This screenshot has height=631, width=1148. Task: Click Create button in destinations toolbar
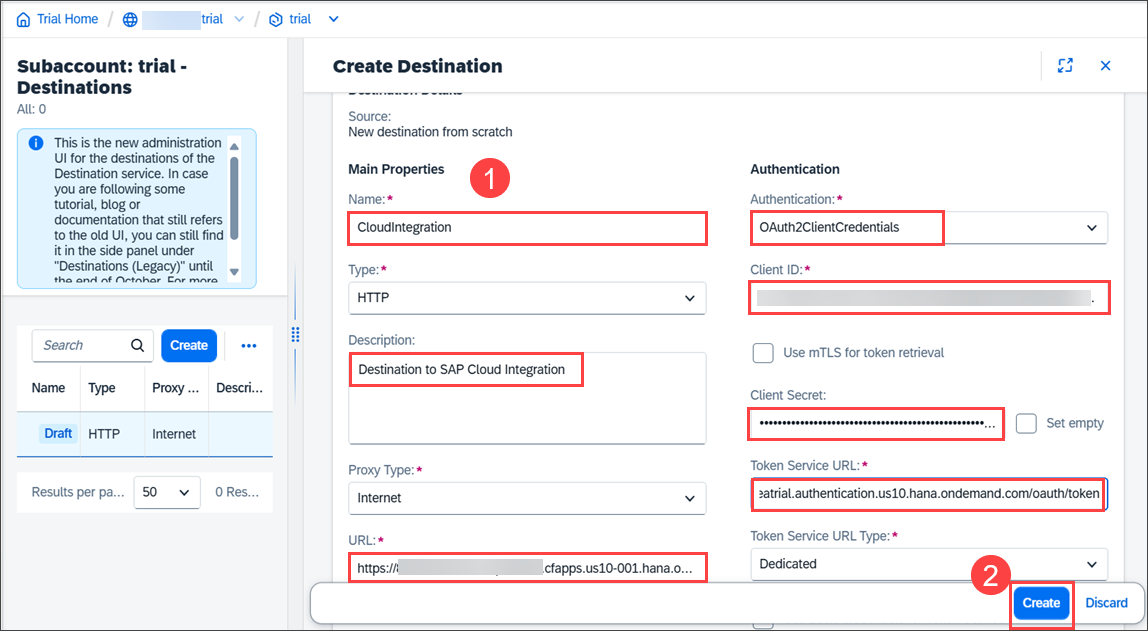coord(189,346)
